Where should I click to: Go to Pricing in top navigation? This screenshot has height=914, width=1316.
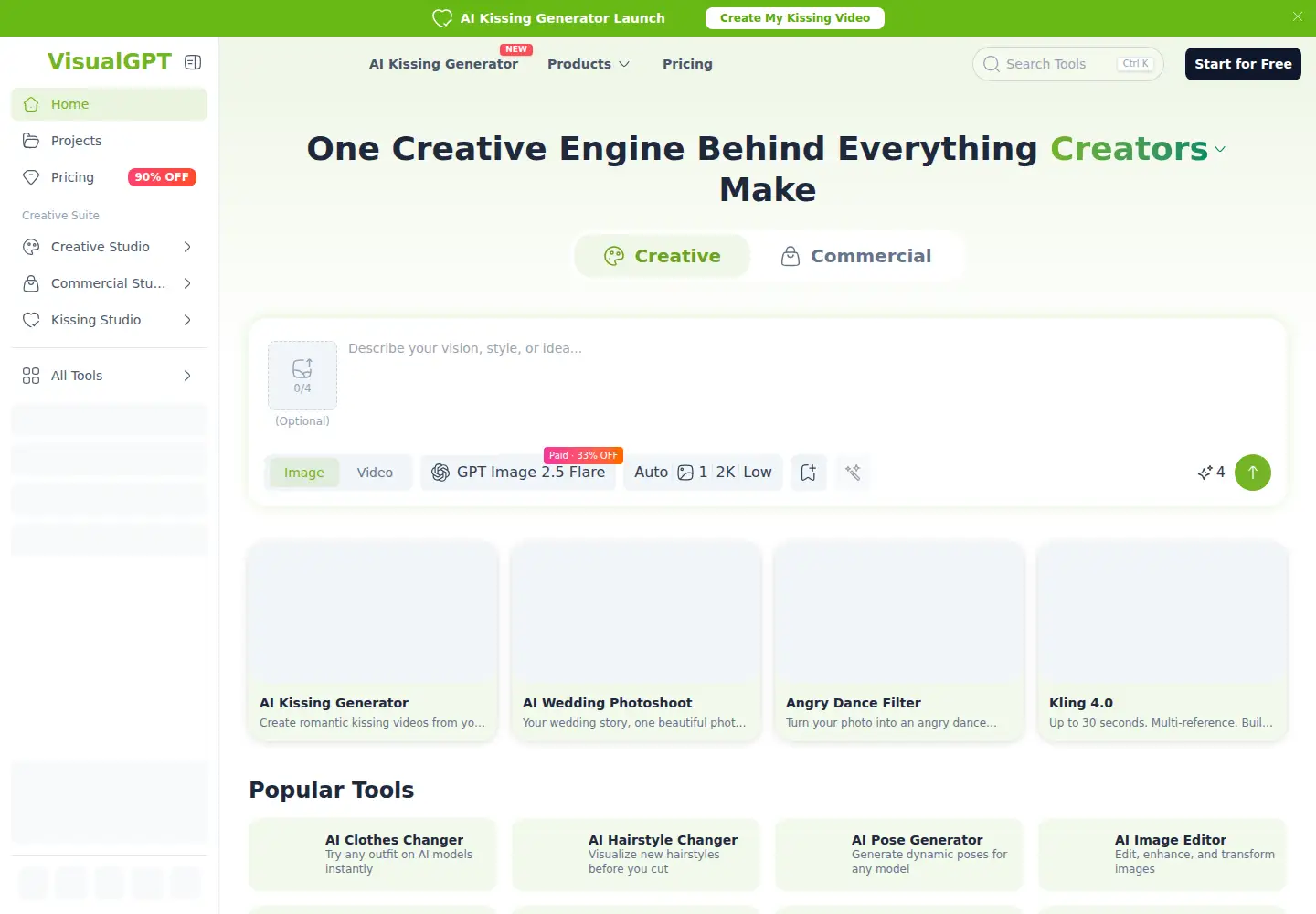click(x=687, y=64)
